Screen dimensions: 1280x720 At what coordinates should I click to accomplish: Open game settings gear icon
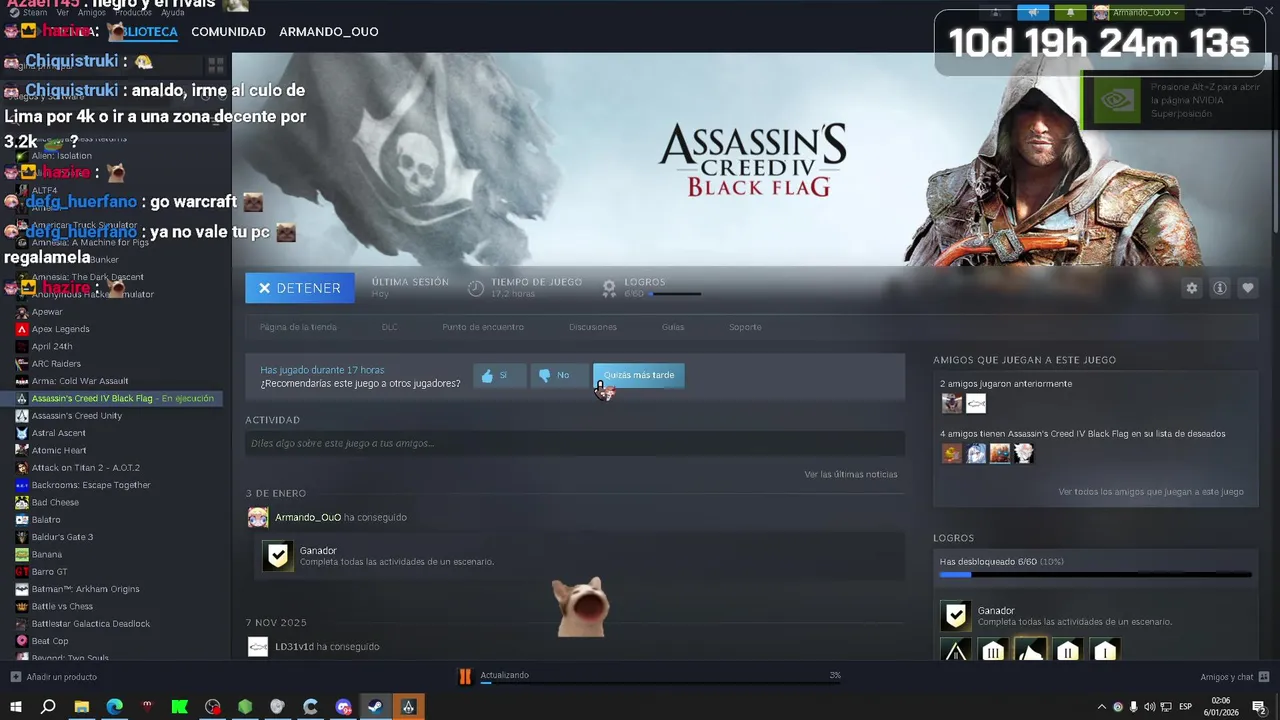(1191, 288)
